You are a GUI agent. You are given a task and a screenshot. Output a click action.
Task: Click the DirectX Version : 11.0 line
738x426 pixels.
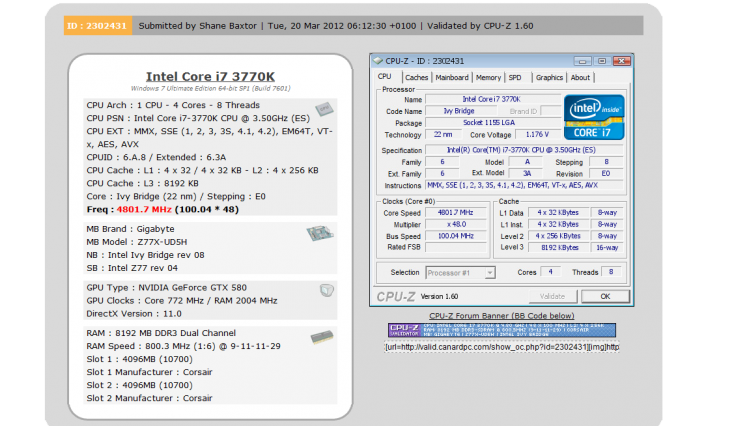point(134,313)
